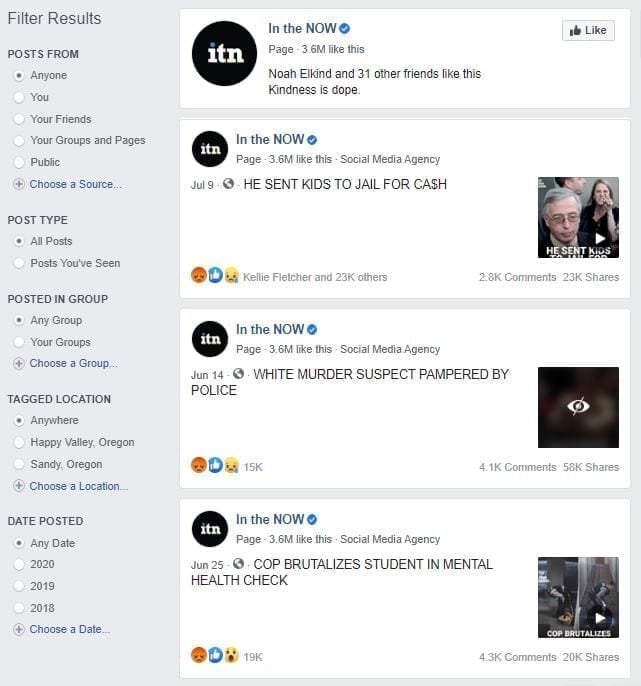Click the verified badge beside the top In the NOW
This screenshot has width=641, height=686.
[x=345, y=28]
